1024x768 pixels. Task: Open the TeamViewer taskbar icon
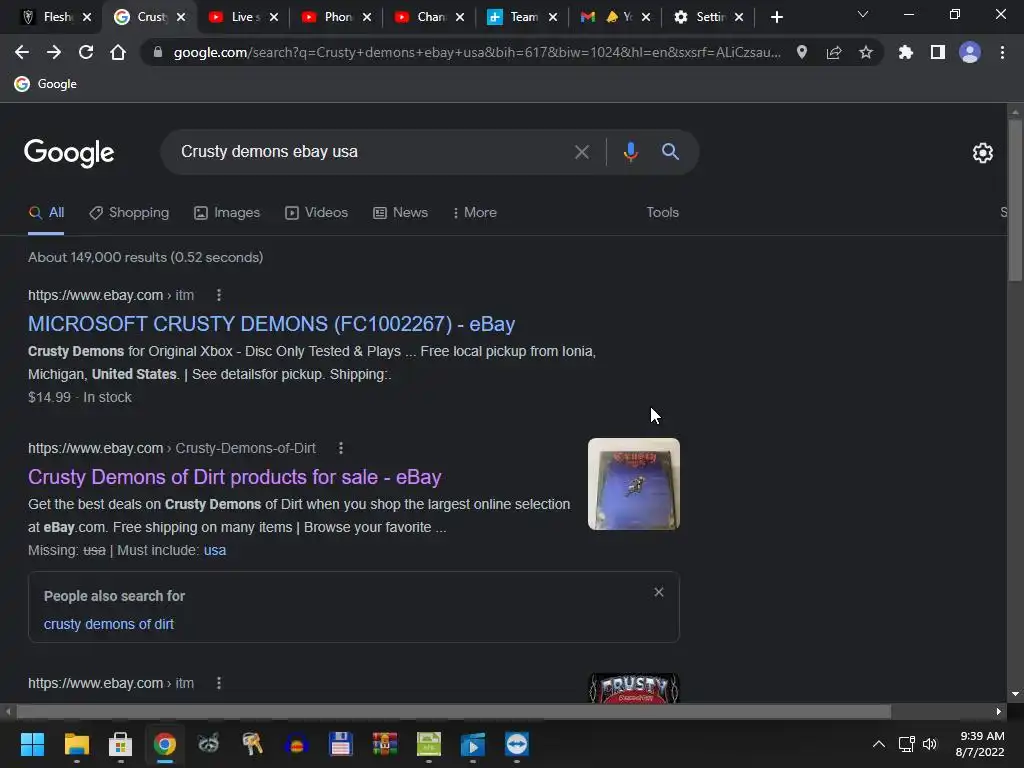[517, 744]
